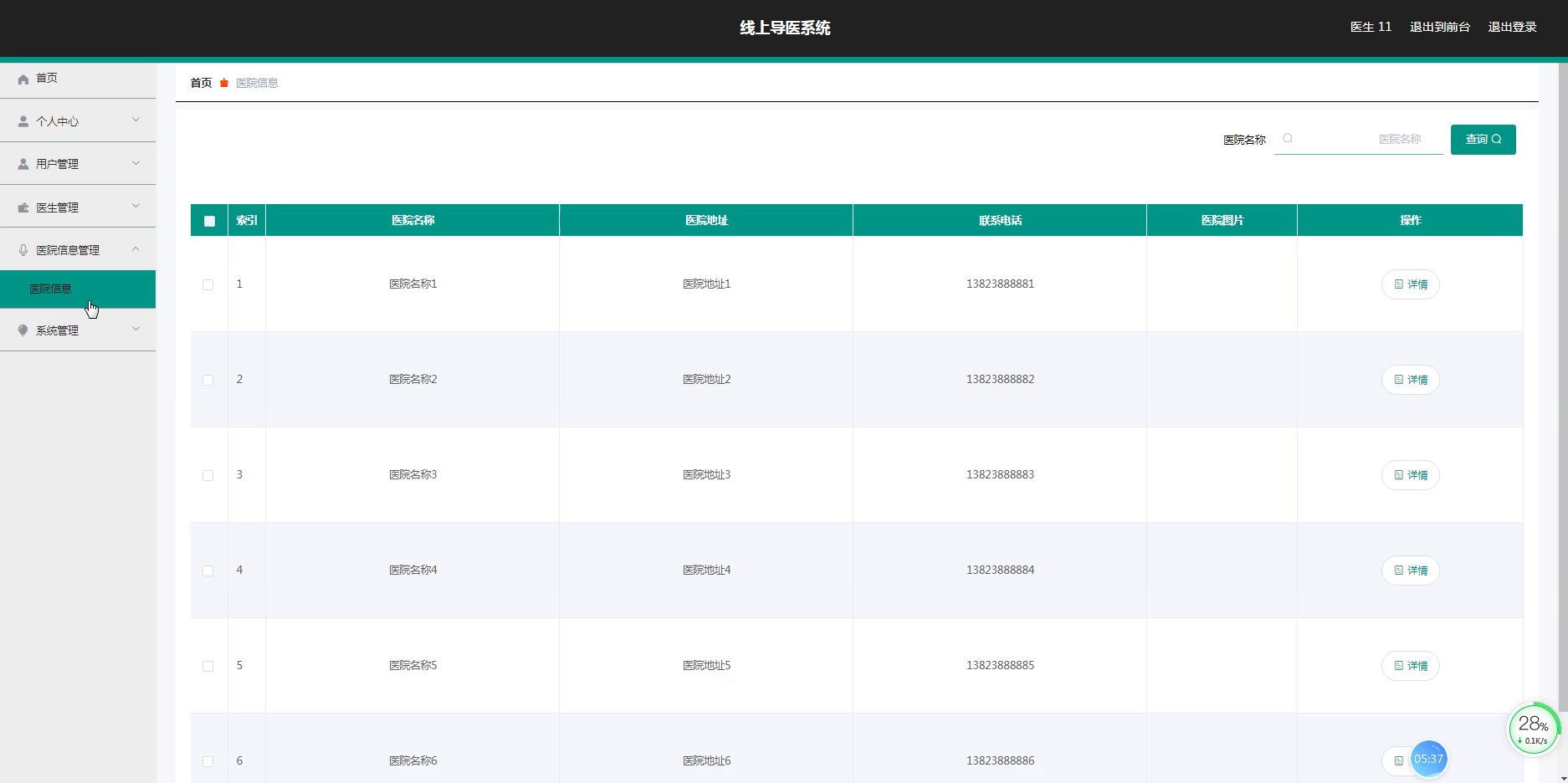
Task: Click the cell 医院地址1
Action: (706, 284)
